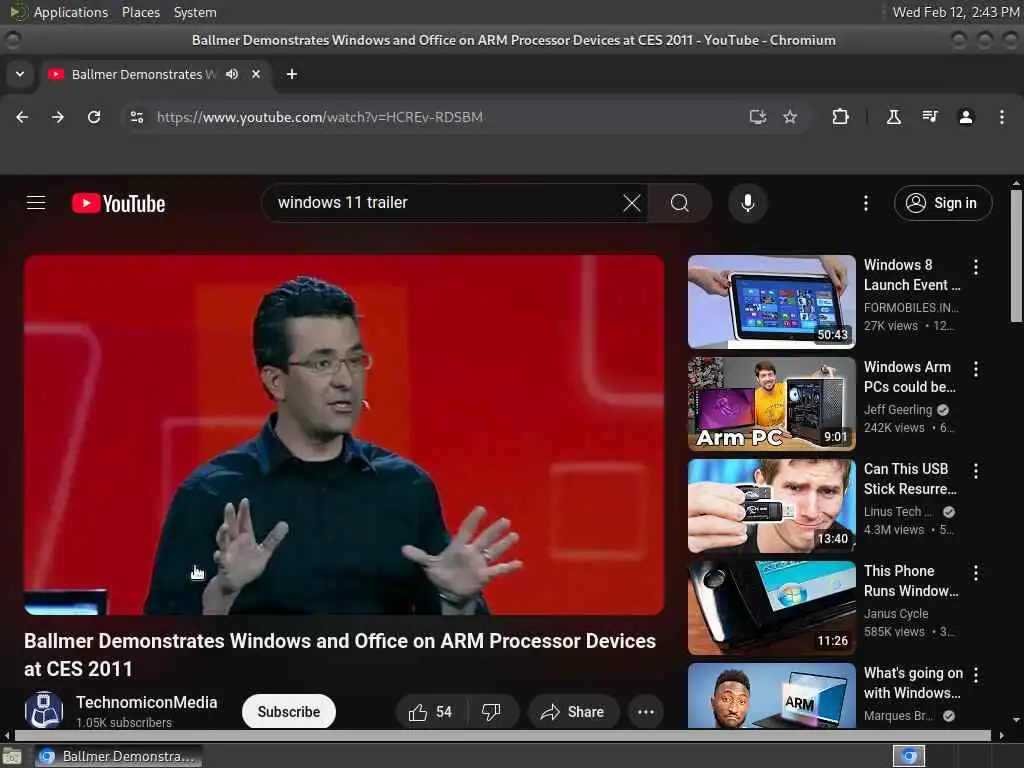Click the URL address field

click(x=451, y=117)
